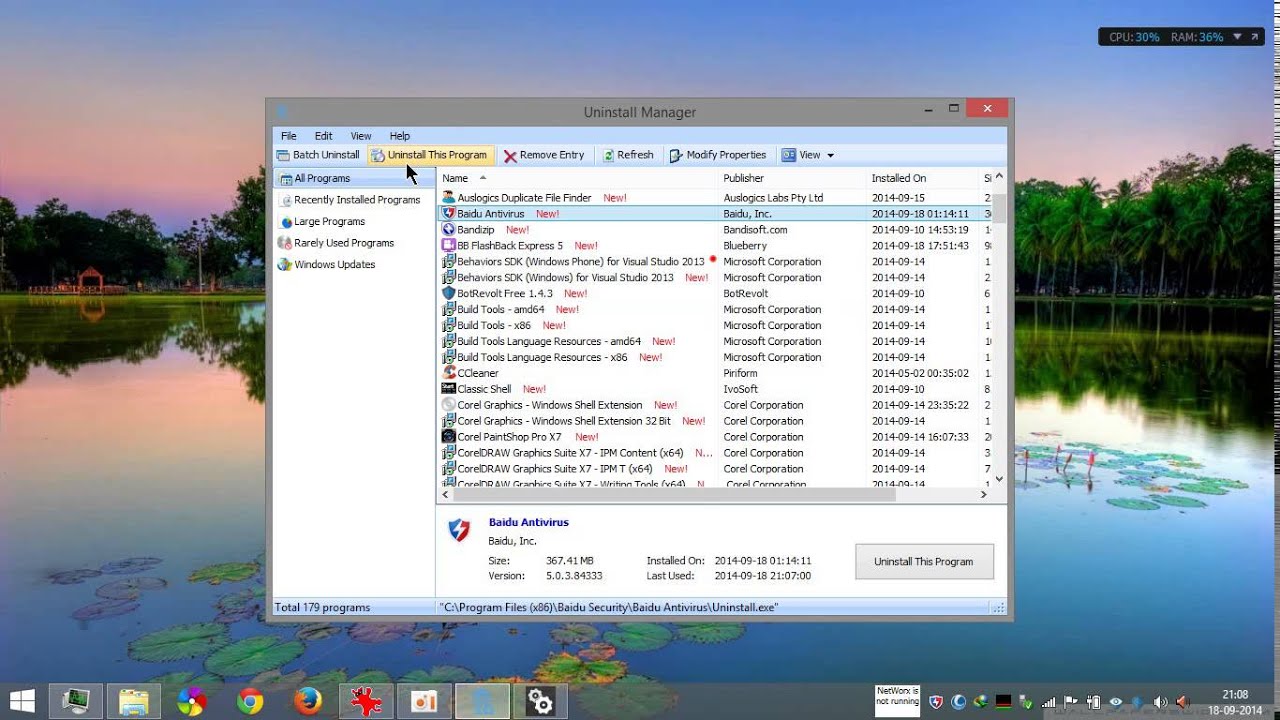
Task: Open the Windows Start button
Action: pyautogui.click(x=22, y=702)
